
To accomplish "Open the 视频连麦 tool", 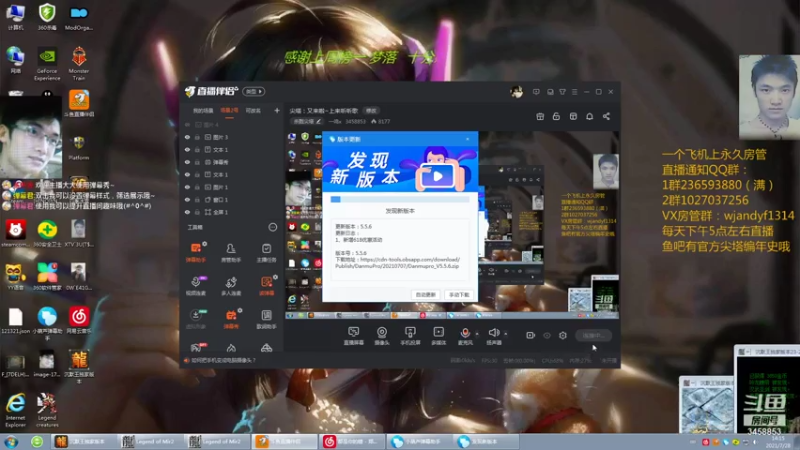I will (x=195, y=286).
